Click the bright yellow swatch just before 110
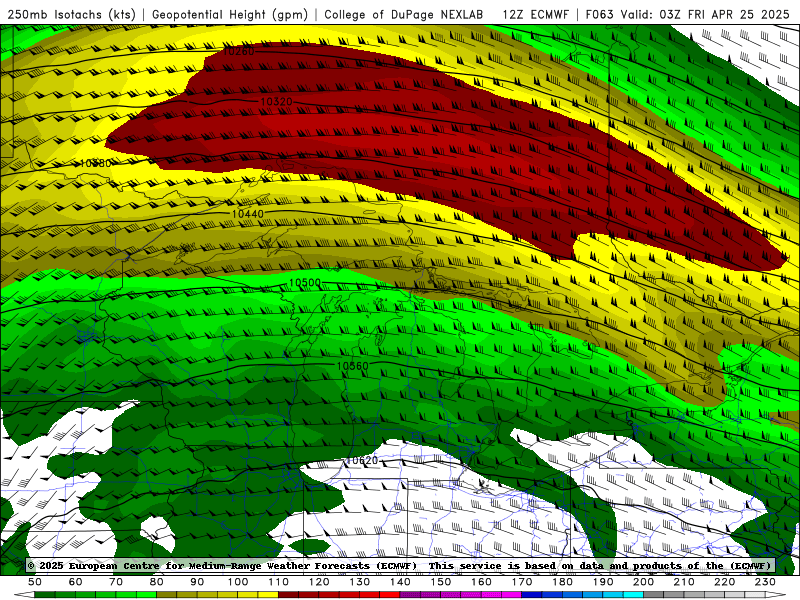 coord(268,595)
